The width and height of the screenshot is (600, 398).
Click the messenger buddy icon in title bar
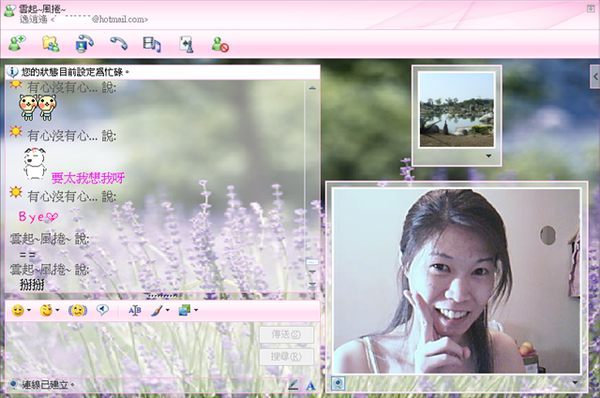[x=10, y=11]
